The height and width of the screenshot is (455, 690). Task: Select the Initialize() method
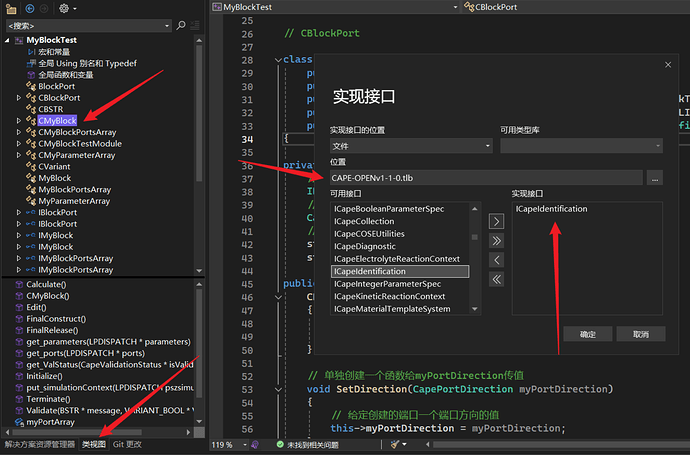(44, 376)
